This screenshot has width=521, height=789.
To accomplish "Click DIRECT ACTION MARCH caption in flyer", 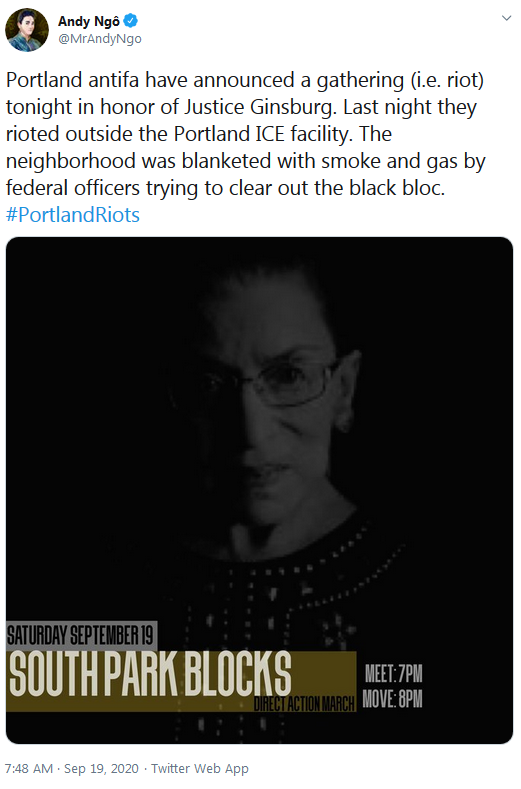I will click(x=305, y=704).
